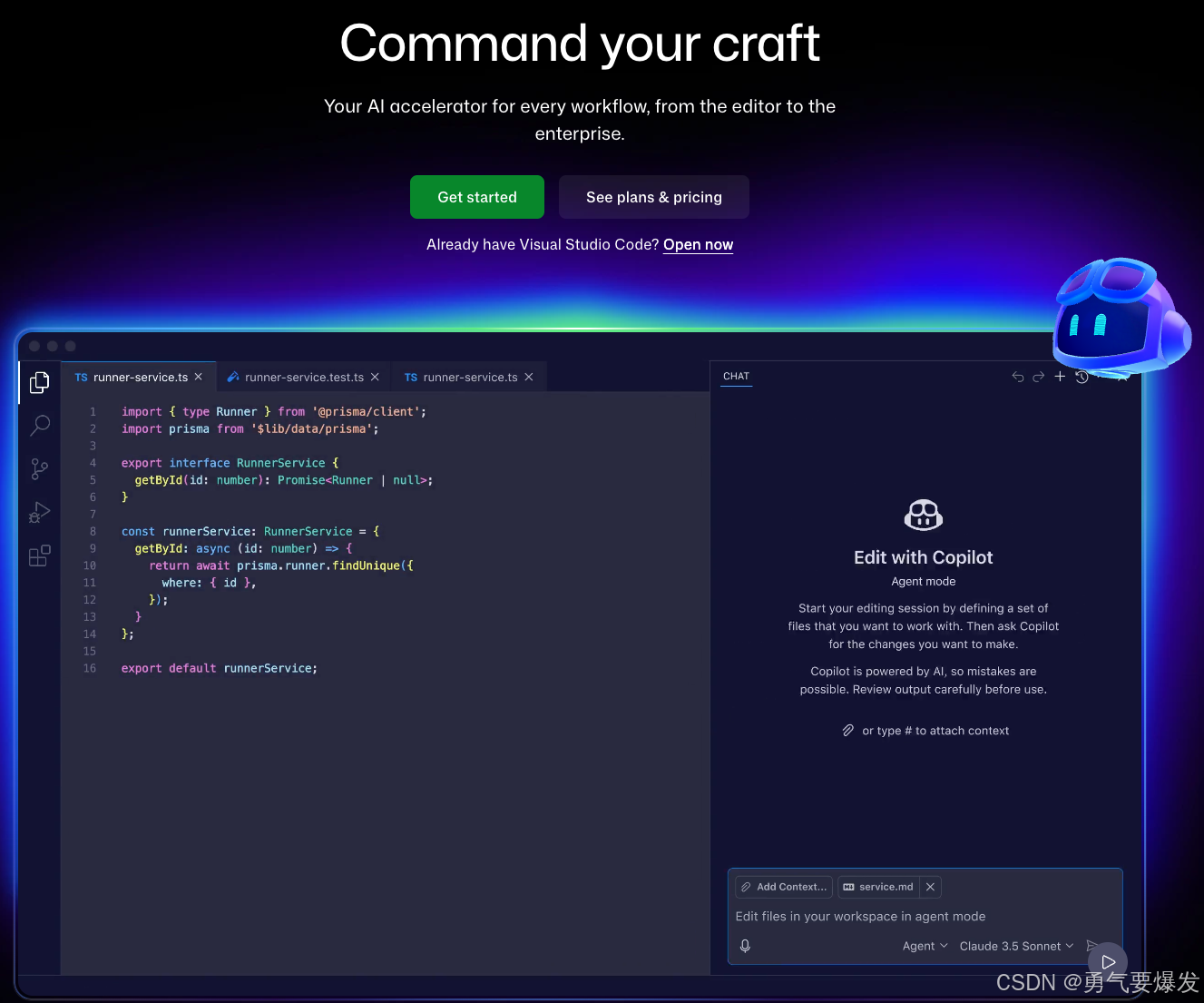Play the demo video with play button

tap(1108, 962)
